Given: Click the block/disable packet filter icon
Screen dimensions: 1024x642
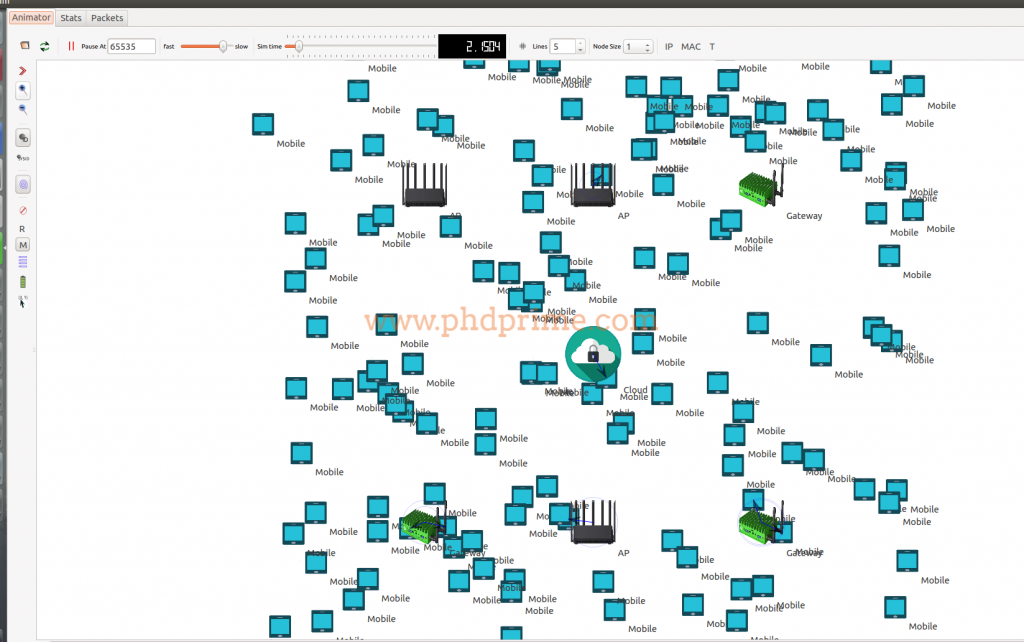Looking at the screenshot, I should [22, 210].
